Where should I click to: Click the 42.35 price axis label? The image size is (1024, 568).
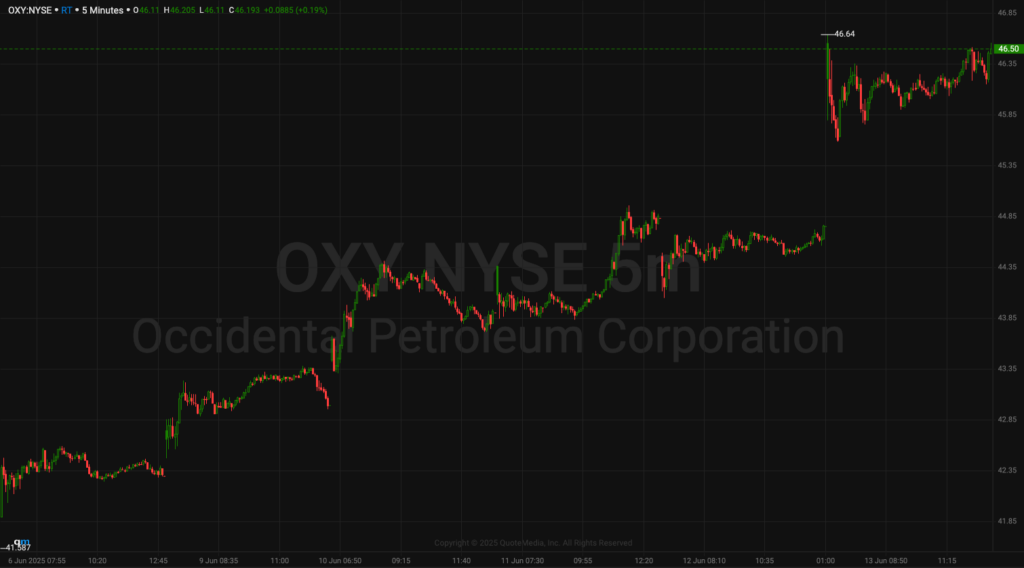[x=1007, y=470]
